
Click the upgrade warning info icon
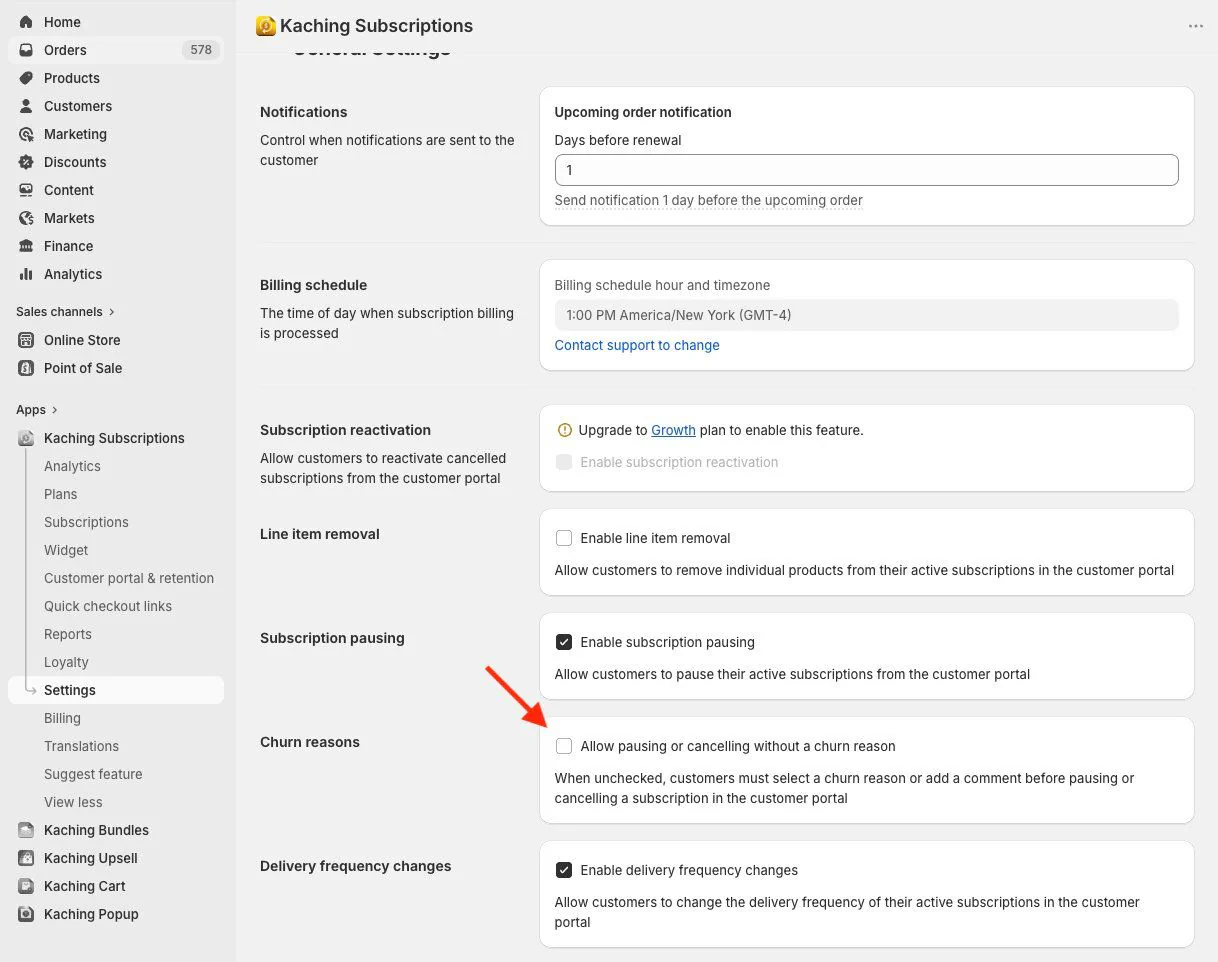pos(564,430)
